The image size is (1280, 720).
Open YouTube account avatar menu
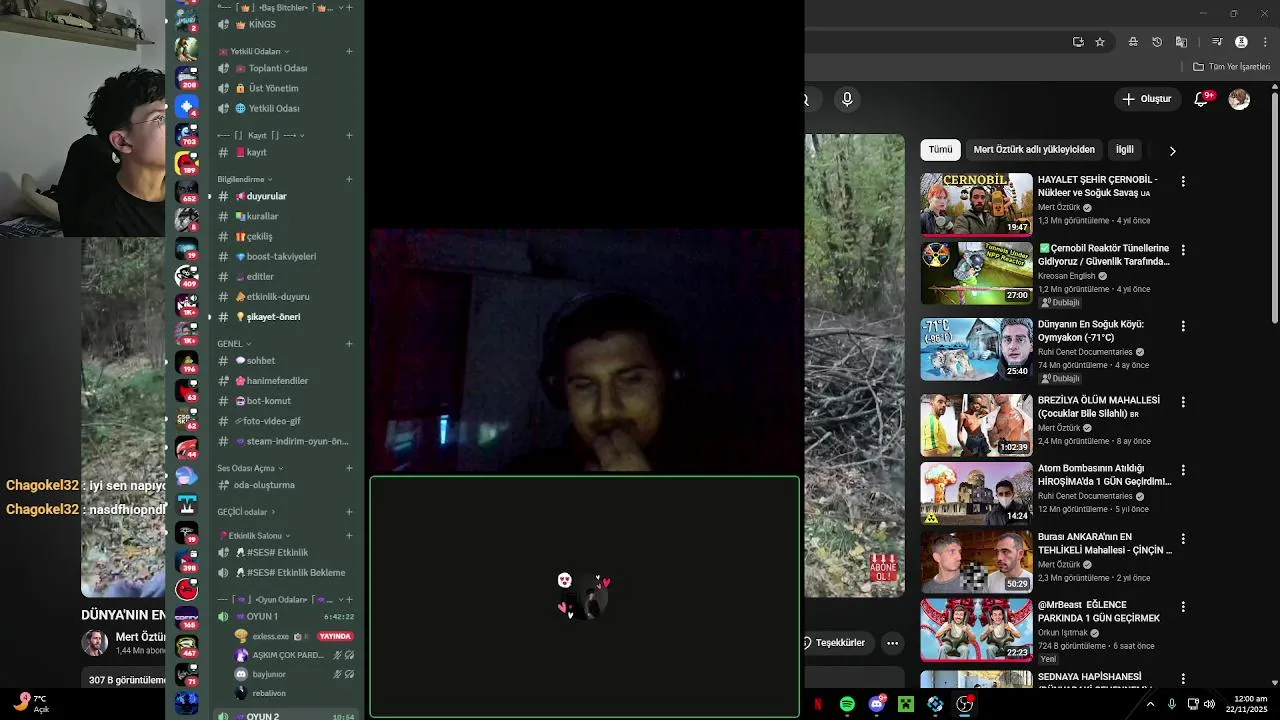point(1239,99)
